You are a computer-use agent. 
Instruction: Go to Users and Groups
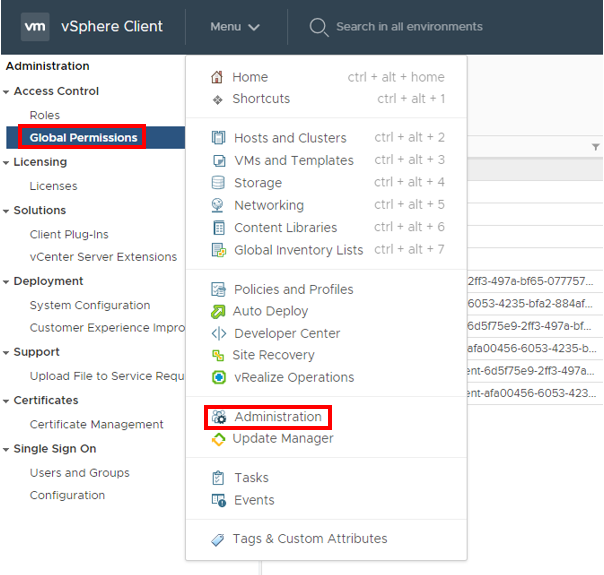(79, 473)
